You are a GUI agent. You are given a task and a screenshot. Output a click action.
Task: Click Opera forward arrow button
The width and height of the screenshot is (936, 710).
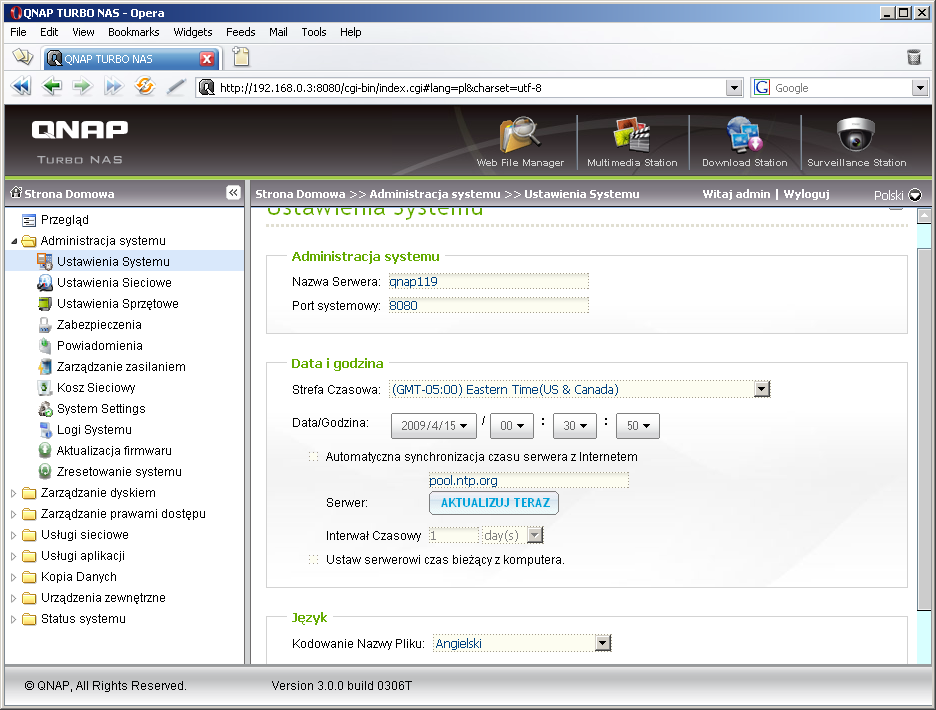(82, 87)
